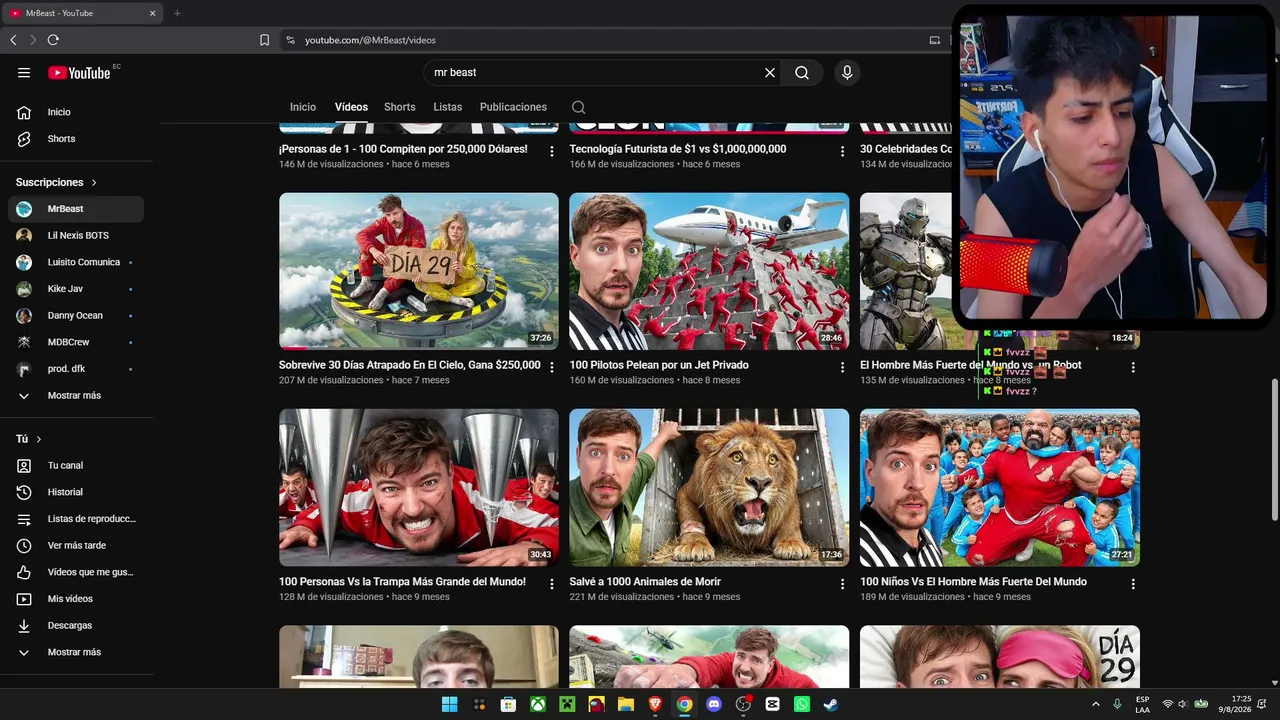Select the 'MrBeast - YouTube' browser tab
The width and height of the screenshot is (1280, 720).
point(83,13)
